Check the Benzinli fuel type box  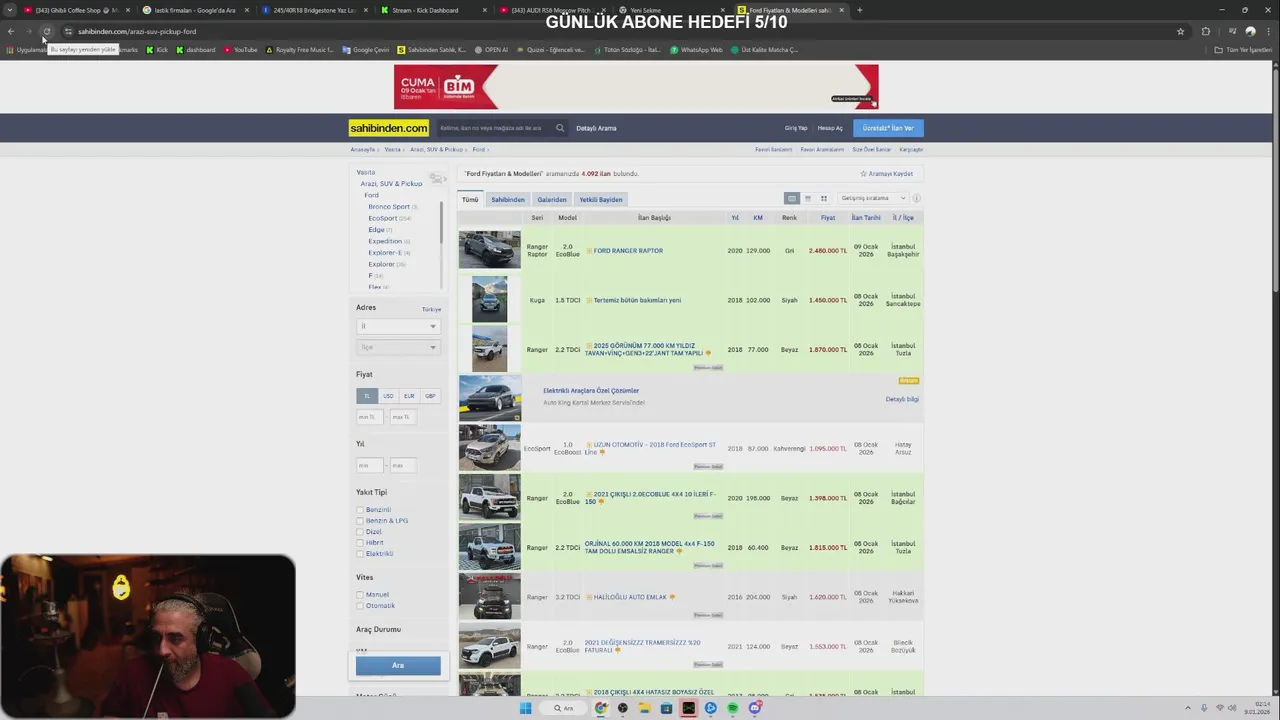click(x=360, y=510)
